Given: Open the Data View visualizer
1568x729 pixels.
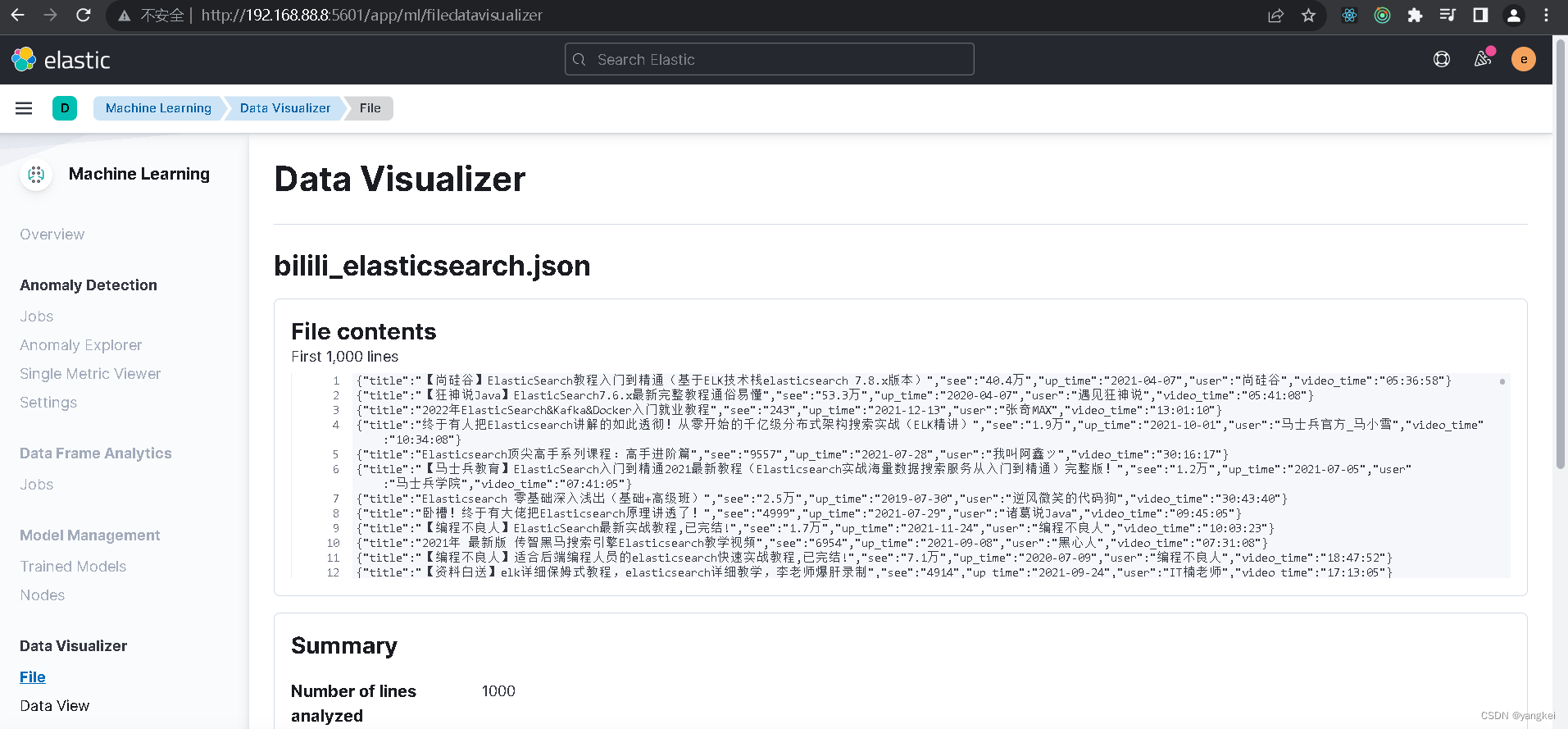Looking at the screenshot, I should 55,706.
